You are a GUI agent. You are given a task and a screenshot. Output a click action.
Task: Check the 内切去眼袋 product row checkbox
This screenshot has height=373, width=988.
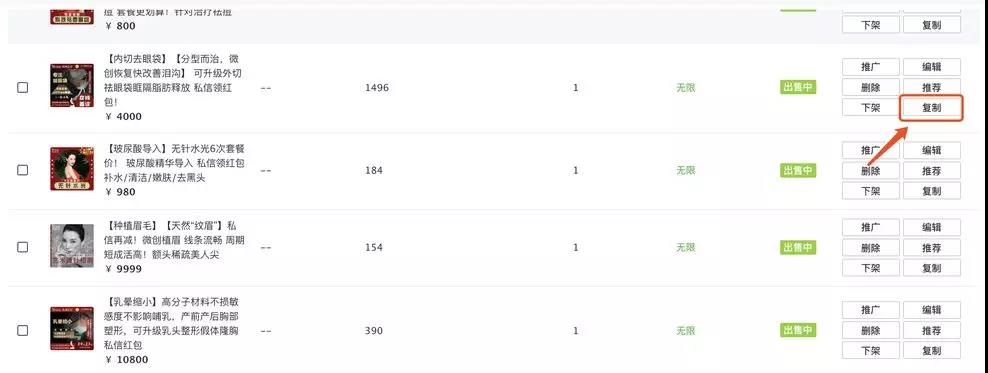coord(23,88)
